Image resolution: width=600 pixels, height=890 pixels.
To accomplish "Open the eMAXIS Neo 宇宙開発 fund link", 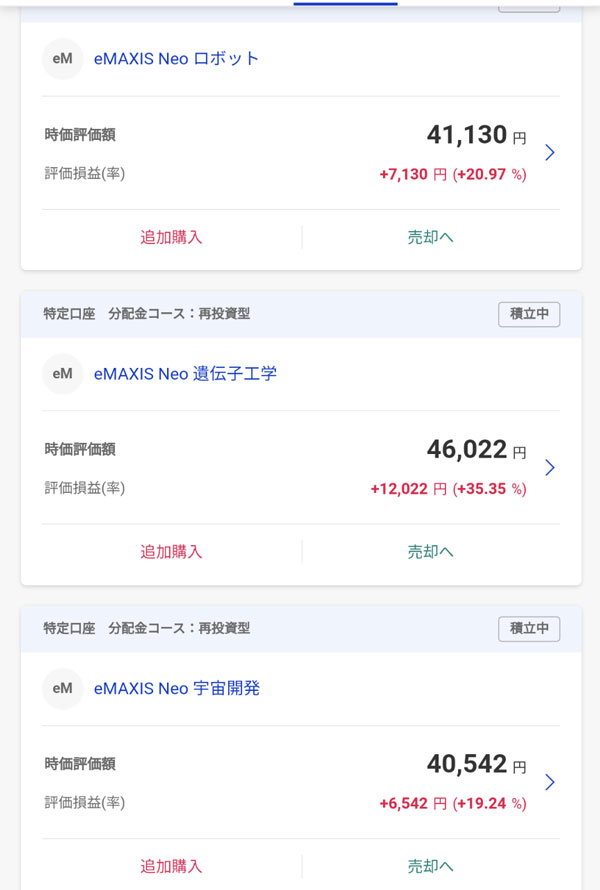I will tap(176, 688).
